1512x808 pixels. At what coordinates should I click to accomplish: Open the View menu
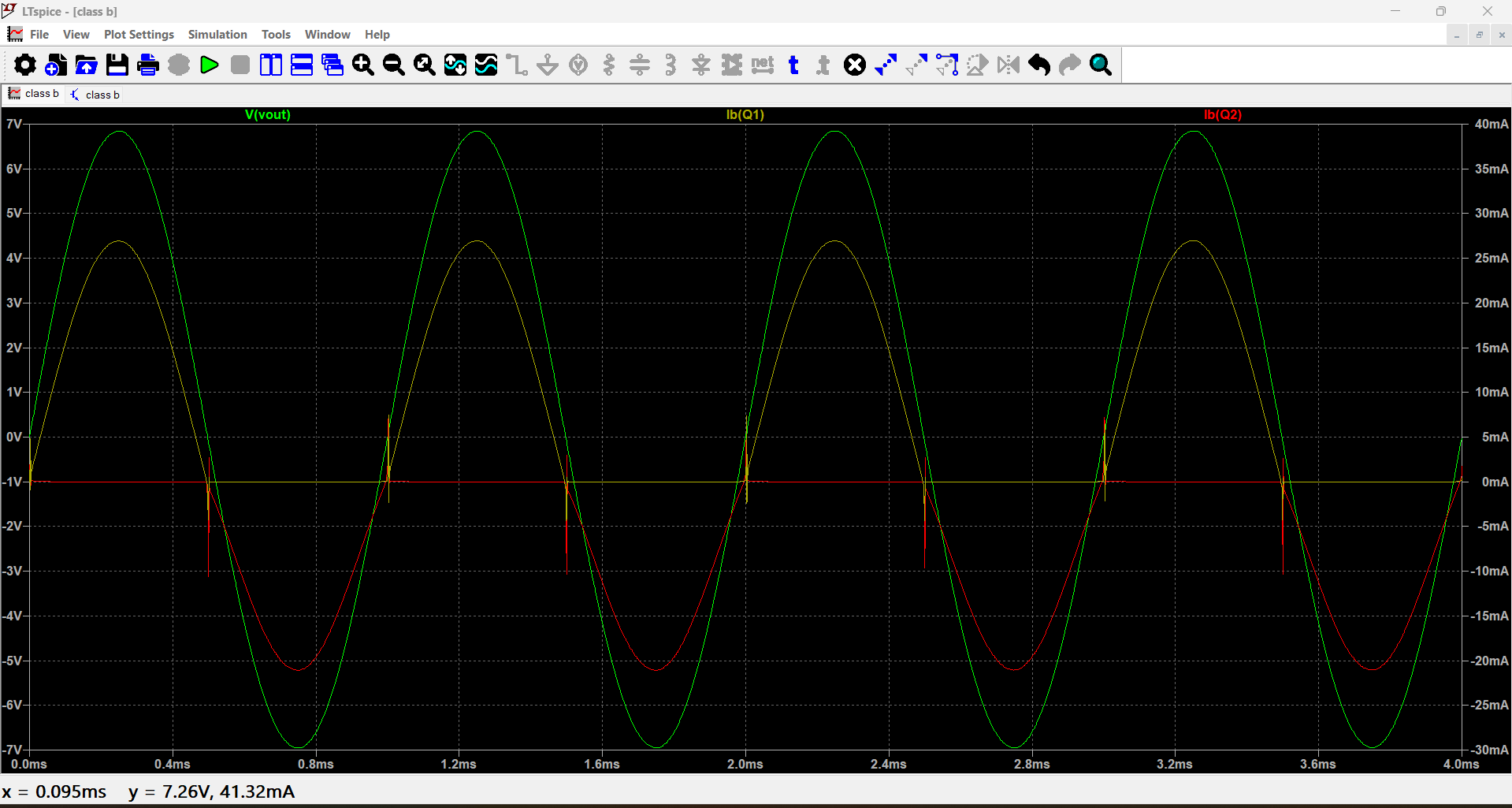click(x=76, y=35)
